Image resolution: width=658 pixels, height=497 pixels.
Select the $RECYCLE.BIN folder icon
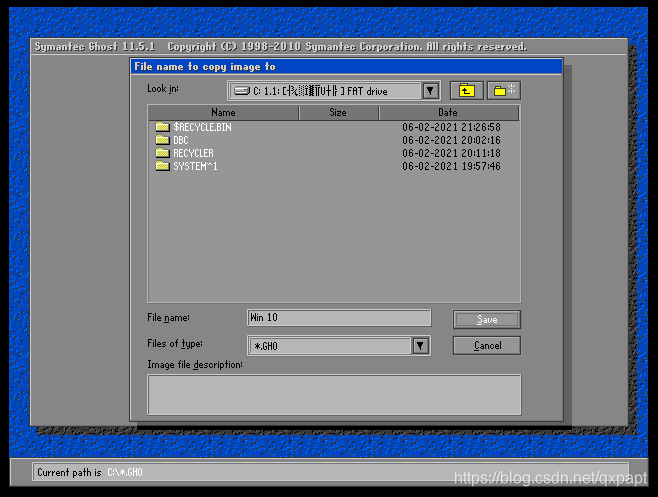[162, 127]
